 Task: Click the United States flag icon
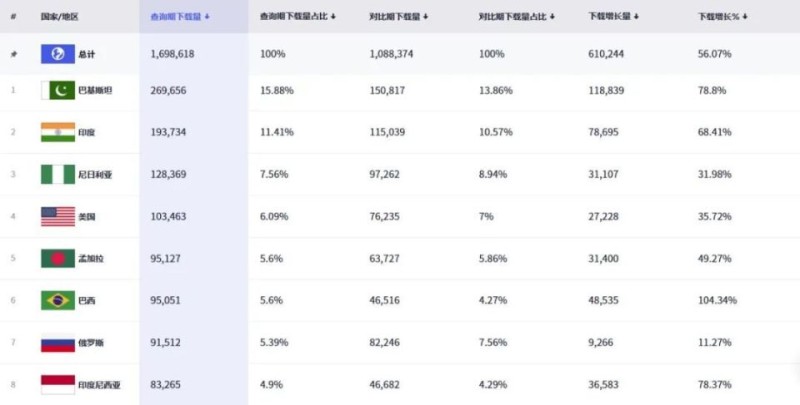tap(58, 216)
